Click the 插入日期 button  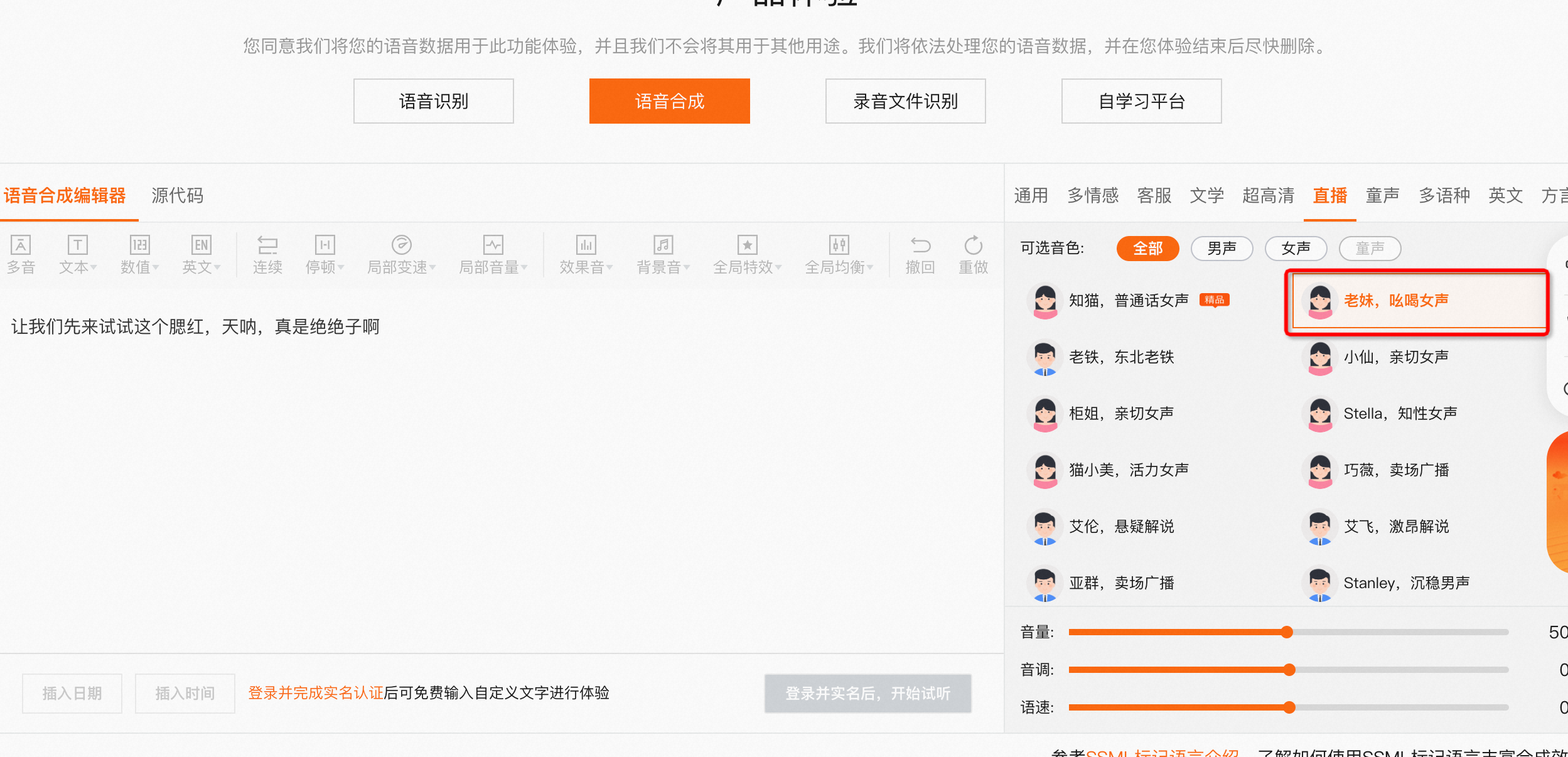(72, 694)
